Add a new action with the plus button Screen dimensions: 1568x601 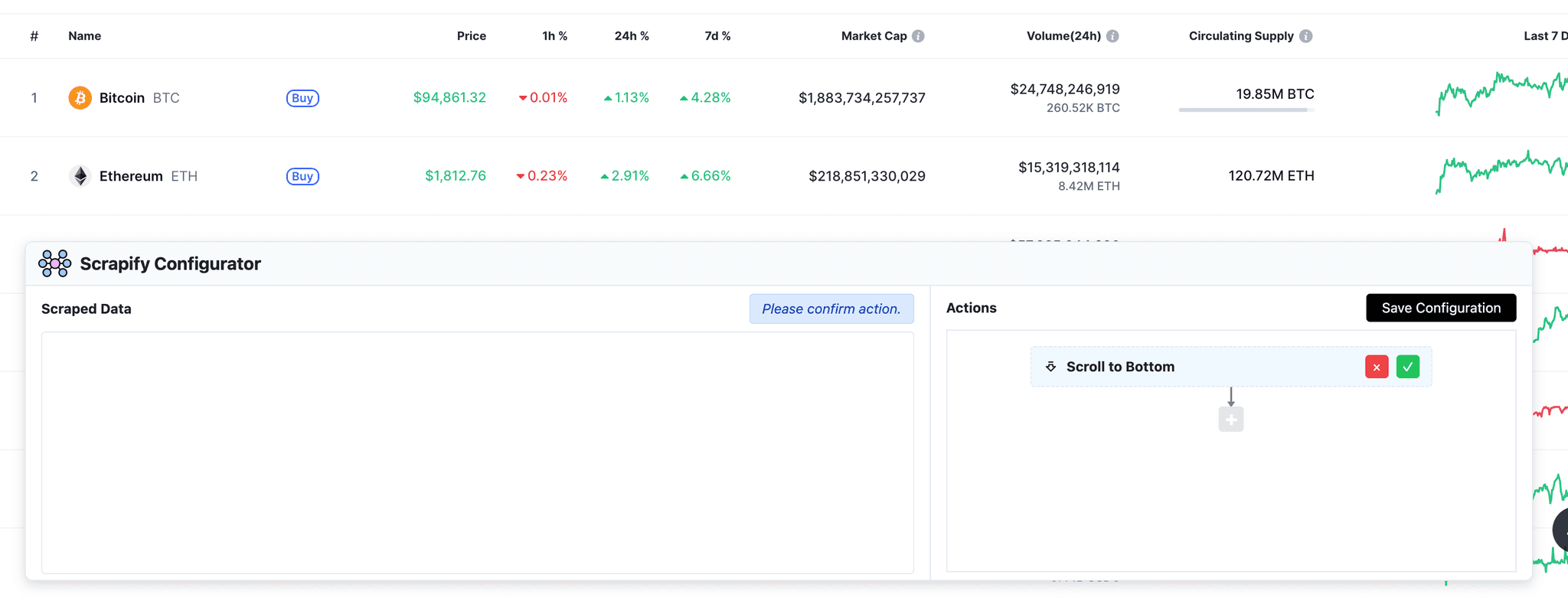coord(1231,420)
